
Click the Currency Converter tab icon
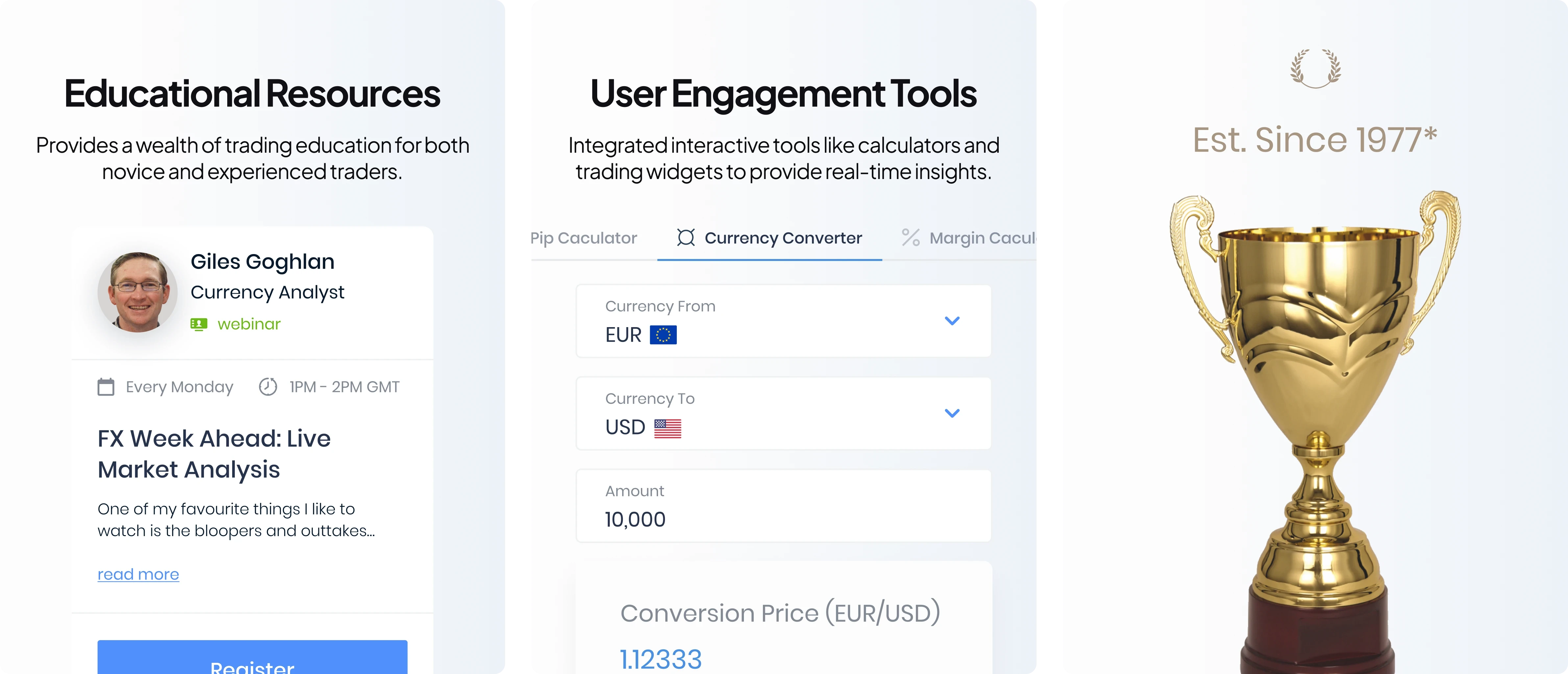coord(686,238)
